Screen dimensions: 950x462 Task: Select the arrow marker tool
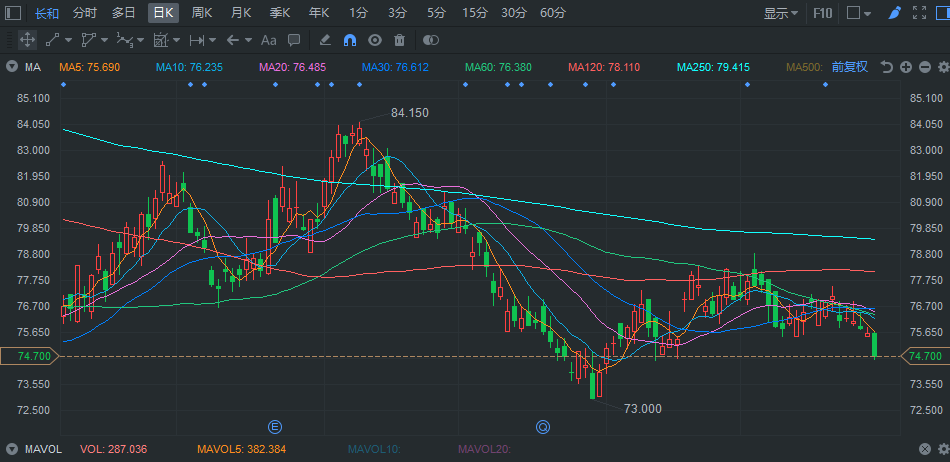[233, 40]
